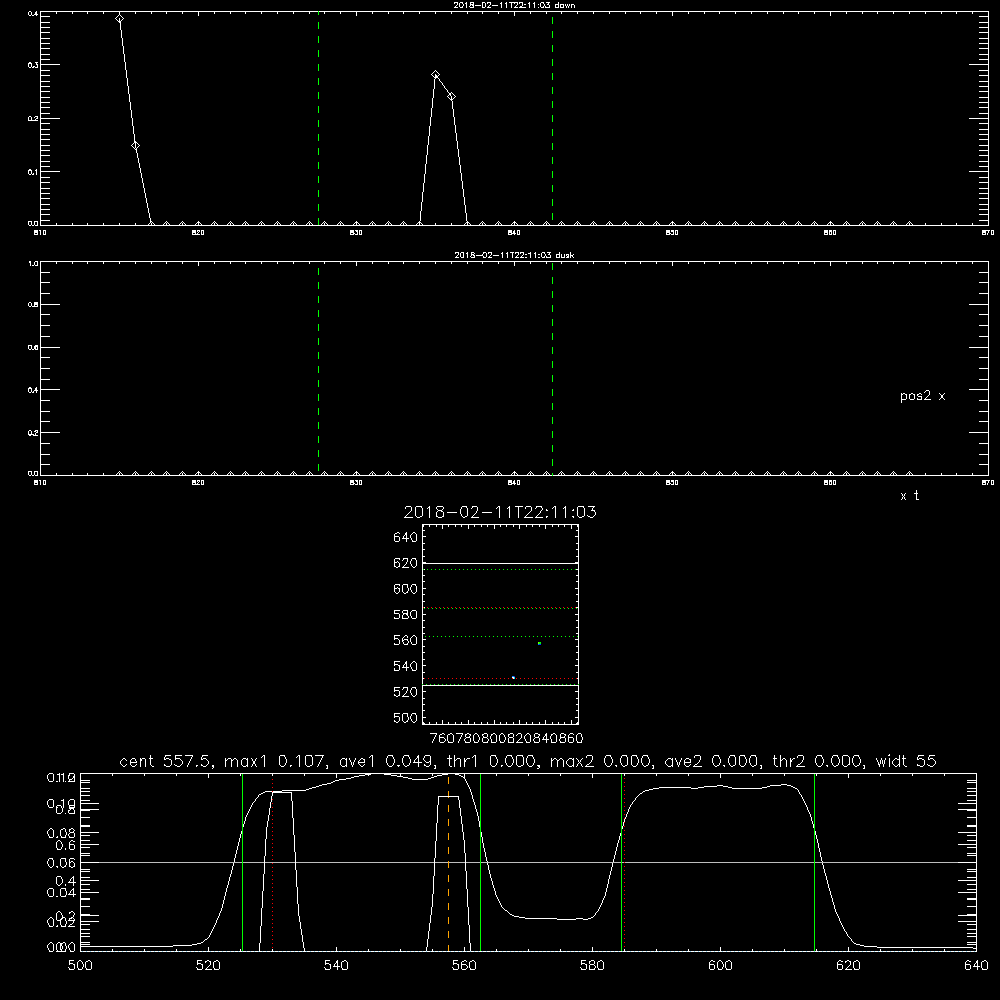Click the lower white solid line near 525 in small plot

click(x=500, y=686)
